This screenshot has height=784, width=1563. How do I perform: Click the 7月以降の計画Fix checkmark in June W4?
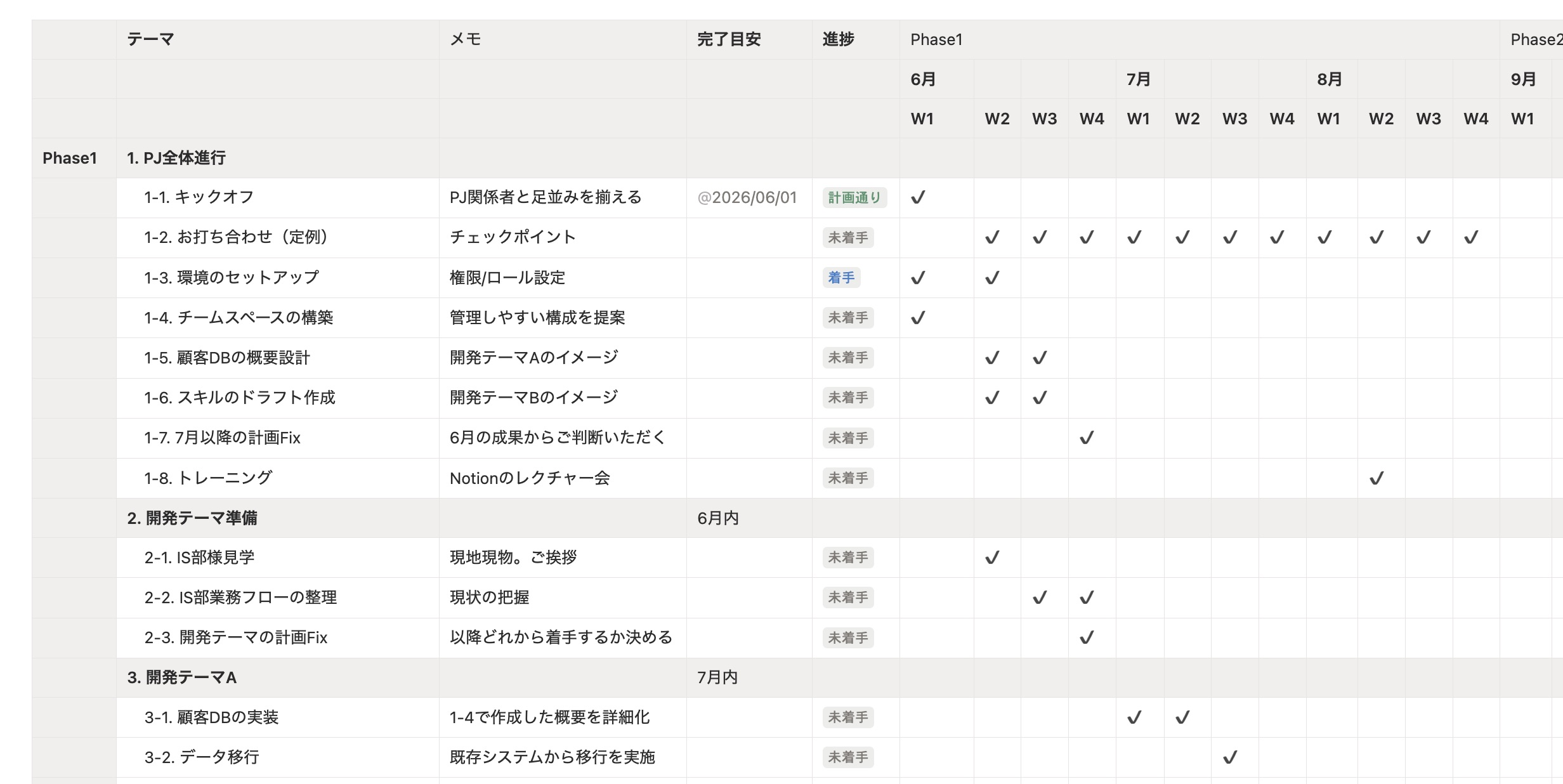(x=1087, y=438)
